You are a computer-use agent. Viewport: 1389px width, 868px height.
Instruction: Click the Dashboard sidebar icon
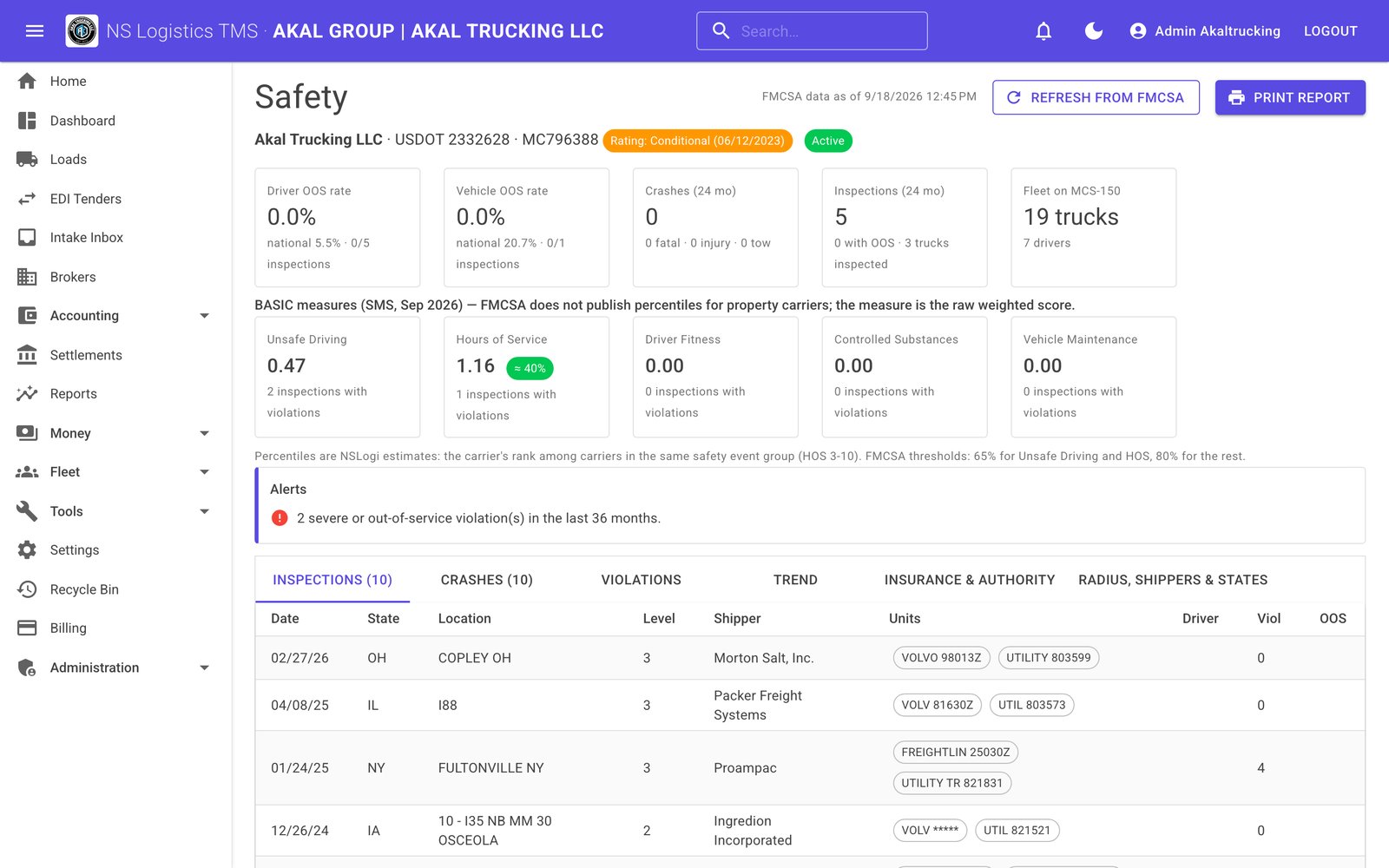(x=27, y=121)
